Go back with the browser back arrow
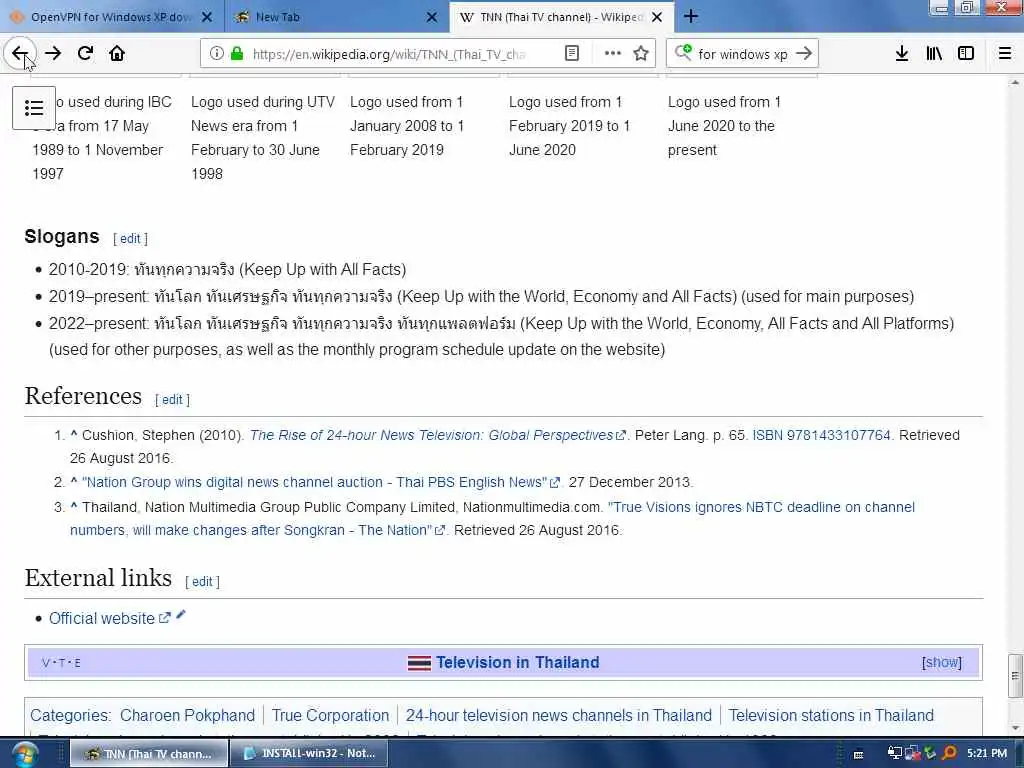The width and height of the screenshot is (1024, 768). tap(20, 54)
